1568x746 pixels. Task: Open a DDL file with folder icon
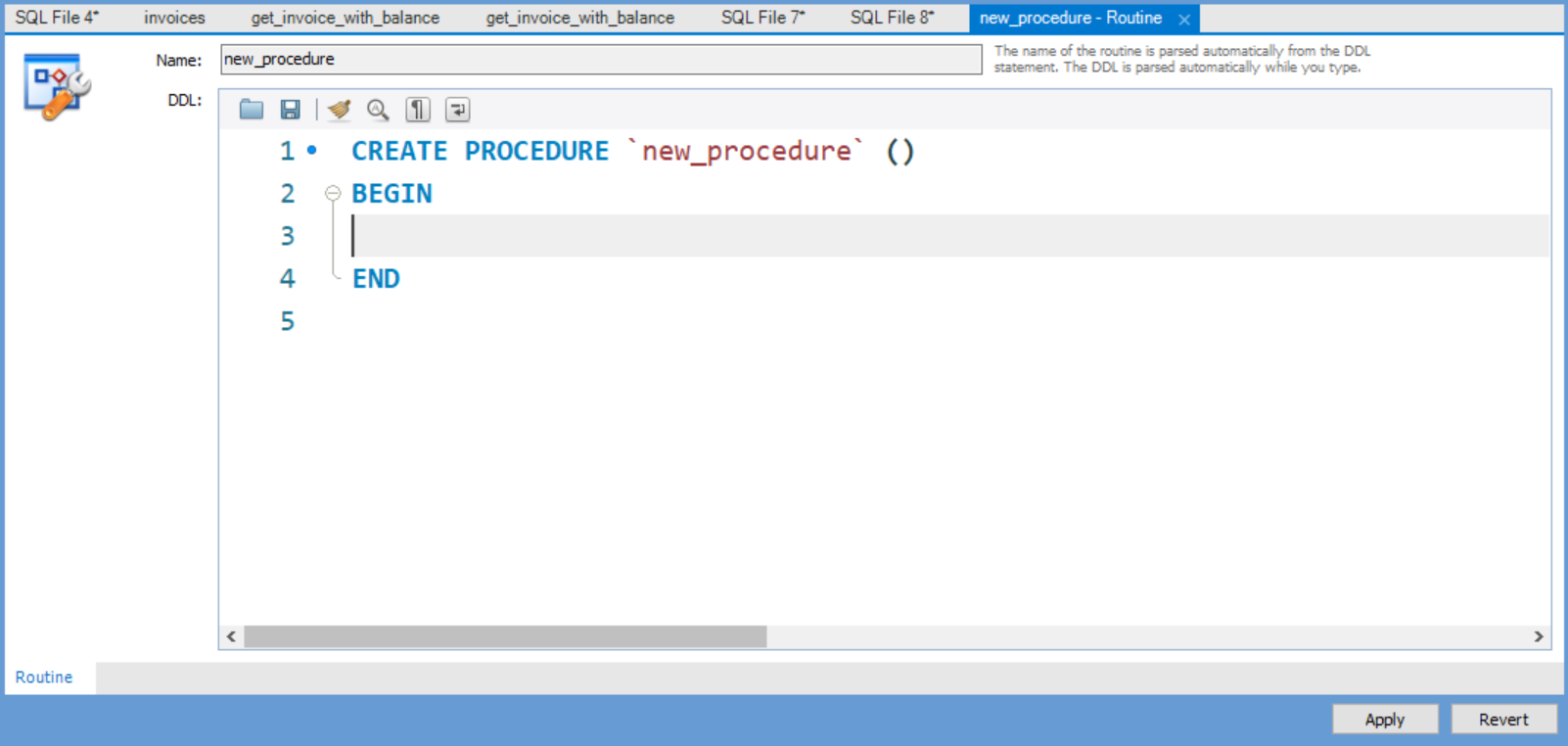[252, 110]
